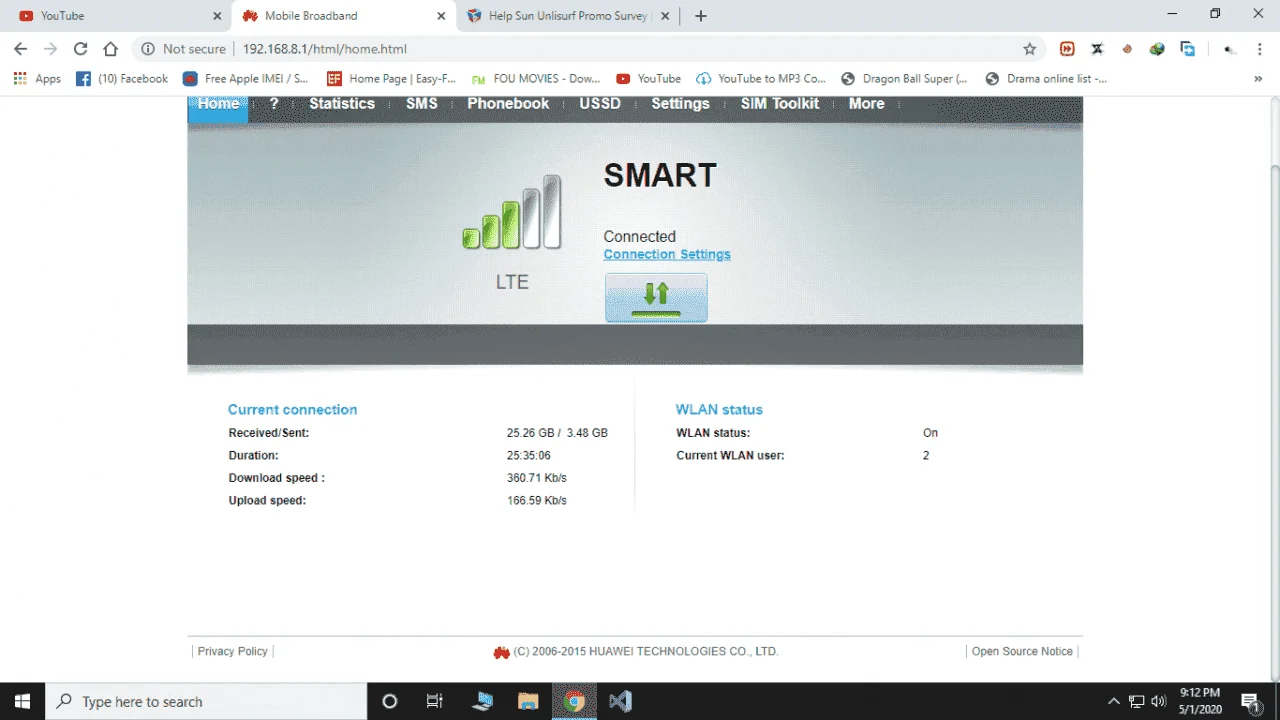Open a new browser tab
This screenshot has width=1280, height=720.
tap(700, 16)
